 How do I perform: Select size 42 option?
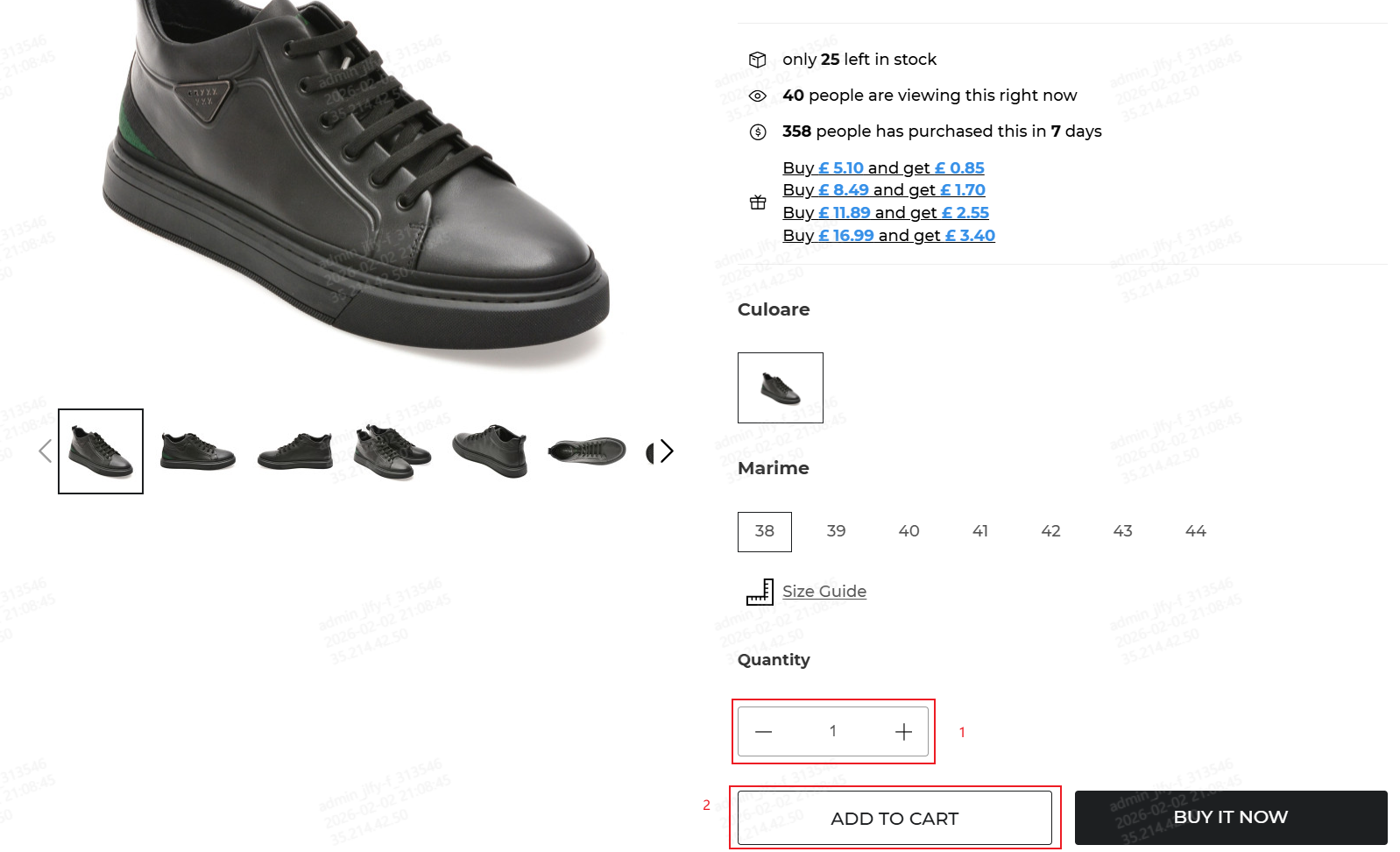[x=1050, y=531]
